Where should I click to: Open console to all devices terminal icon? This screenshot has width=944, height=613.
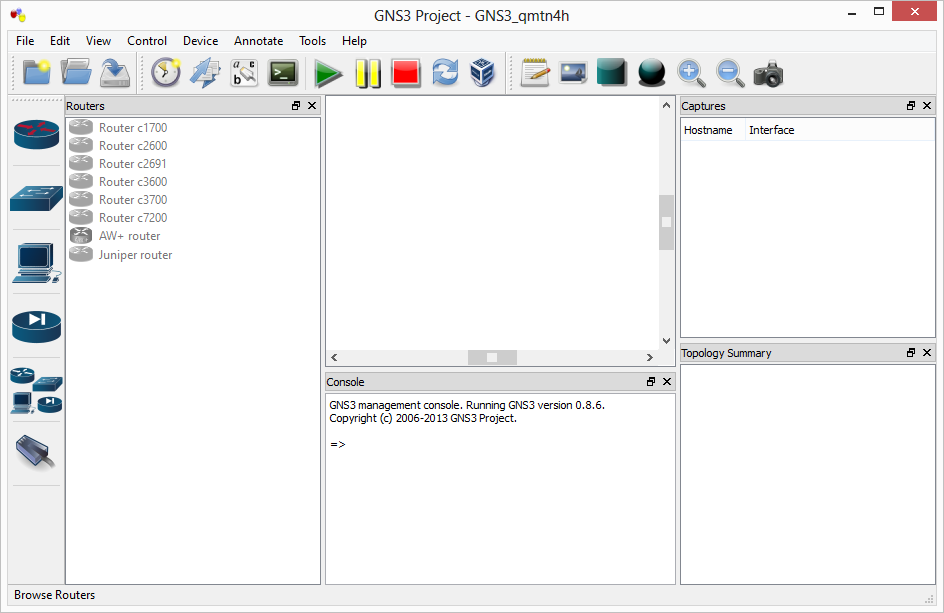[x=283, y=73]
